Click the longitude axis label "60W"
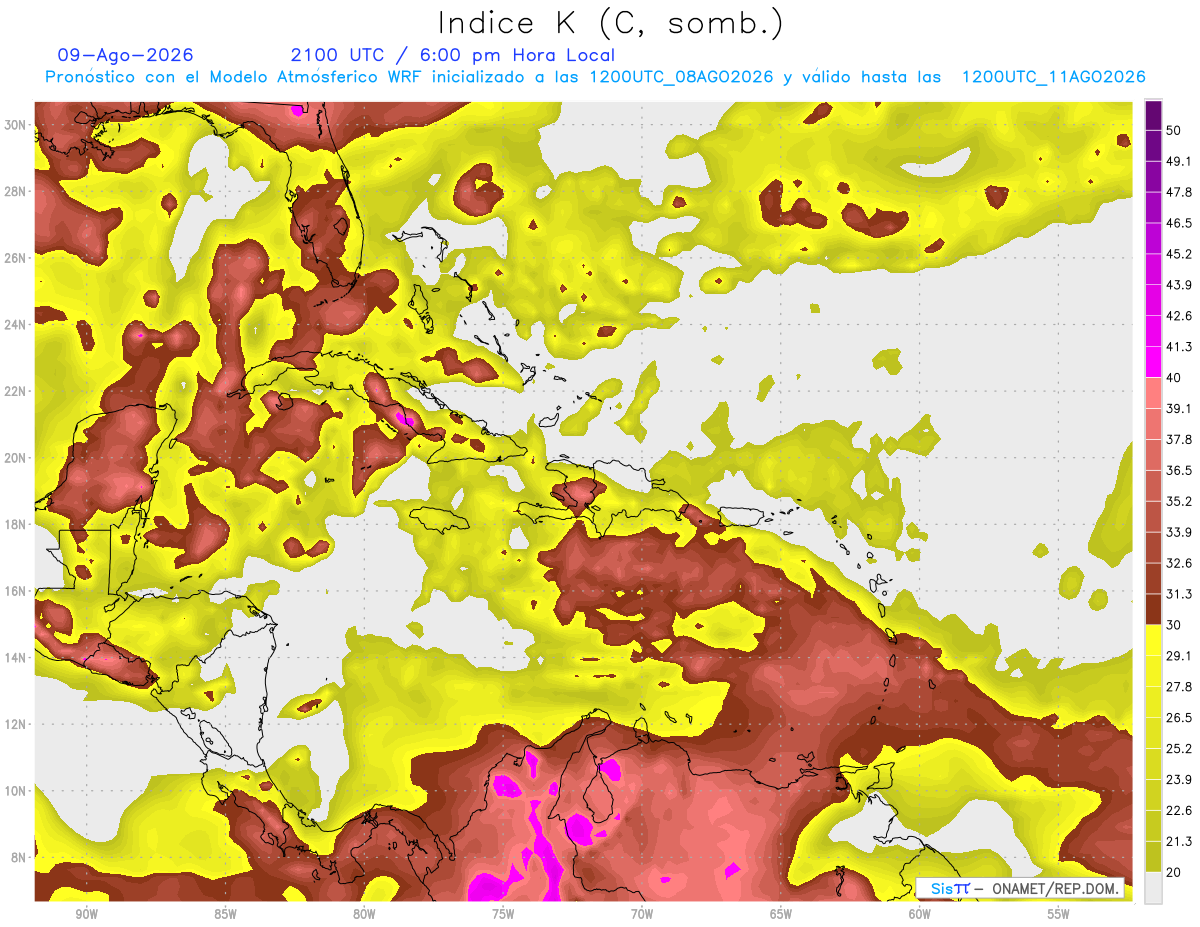 [x=920, y=915]
